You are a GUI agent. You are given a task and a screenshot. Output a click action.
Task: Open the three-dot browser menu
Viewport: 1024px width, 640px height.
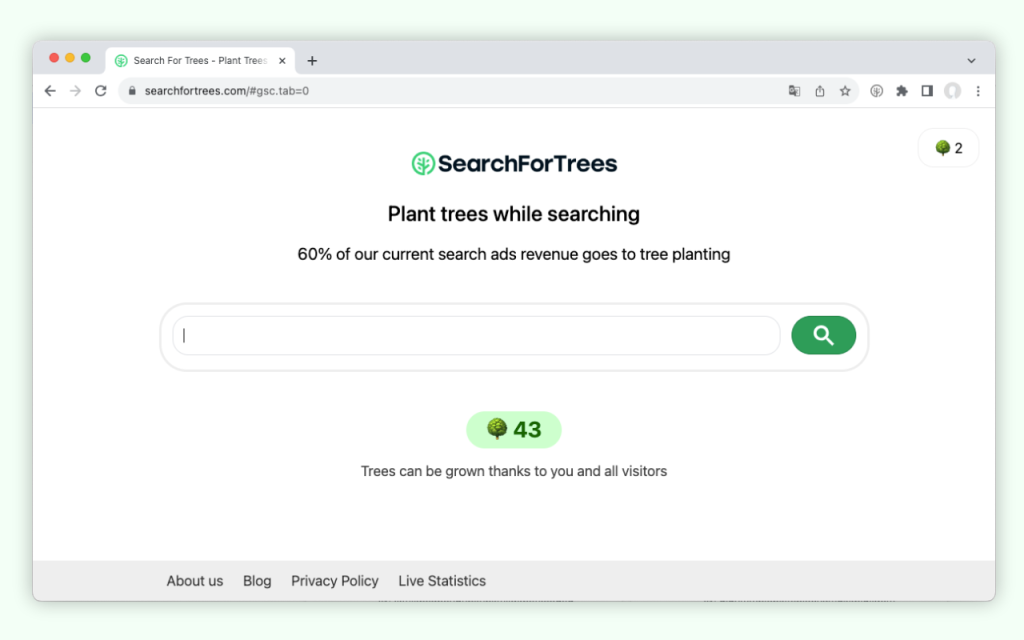coord(977,91)
